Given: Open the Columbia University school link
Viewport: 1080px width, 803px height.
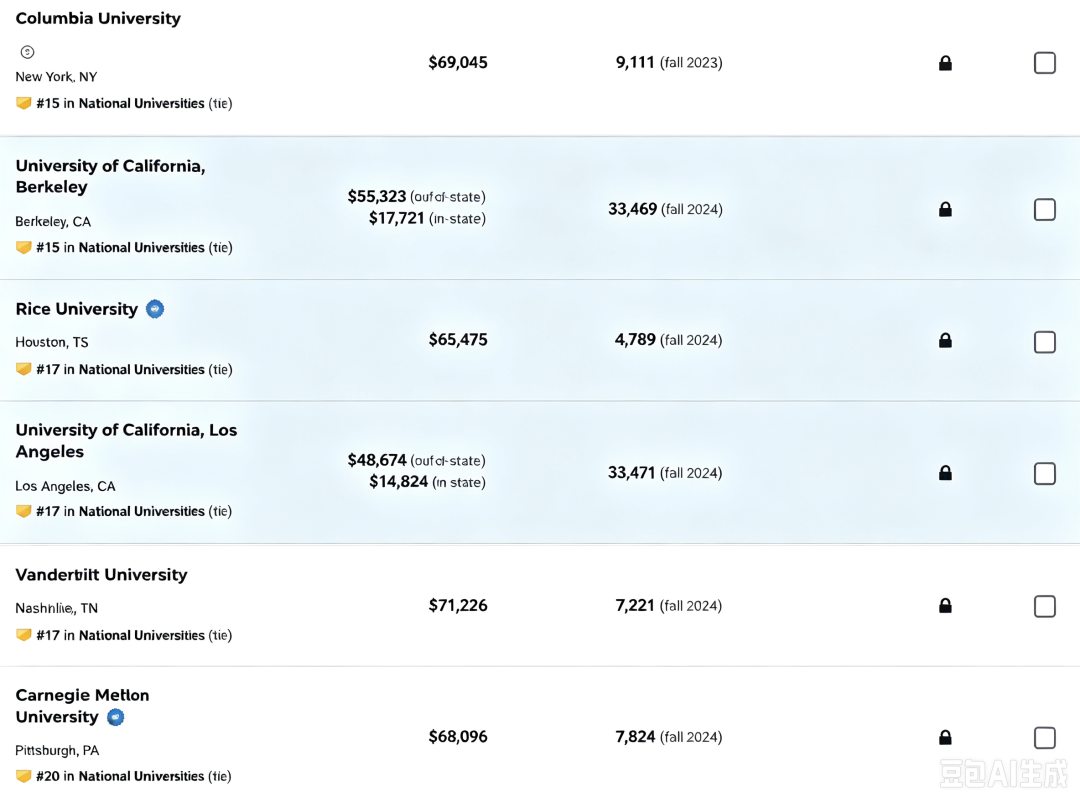Looking at the screenshot, I should [x=98, y=19].
